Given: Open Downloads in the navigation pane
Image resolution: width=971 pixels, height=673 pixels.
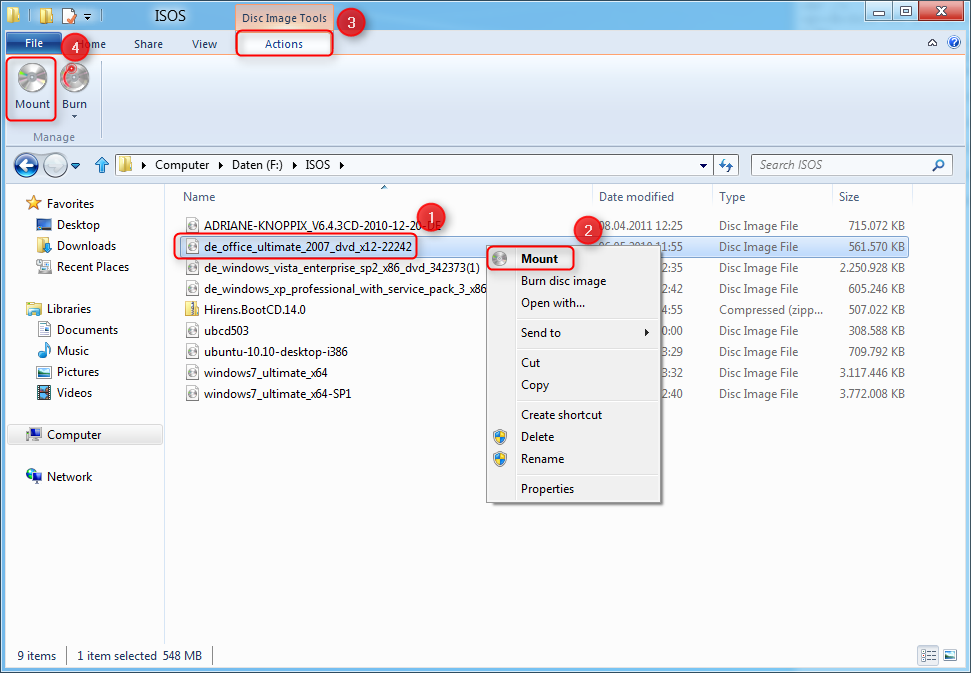Looking at the screenshot, I should point(76,246).
